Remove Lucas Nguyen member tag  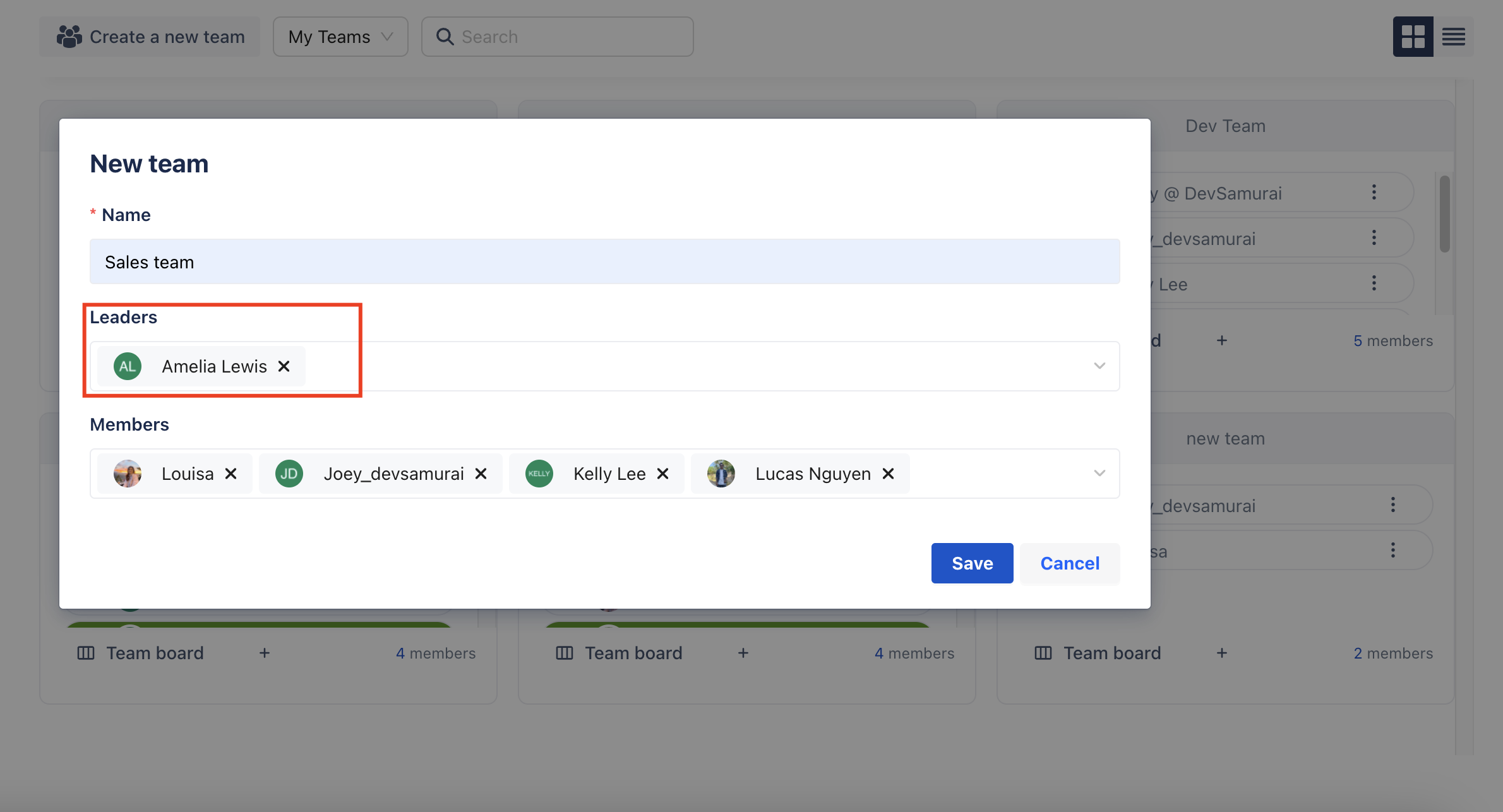pos(888,474)
